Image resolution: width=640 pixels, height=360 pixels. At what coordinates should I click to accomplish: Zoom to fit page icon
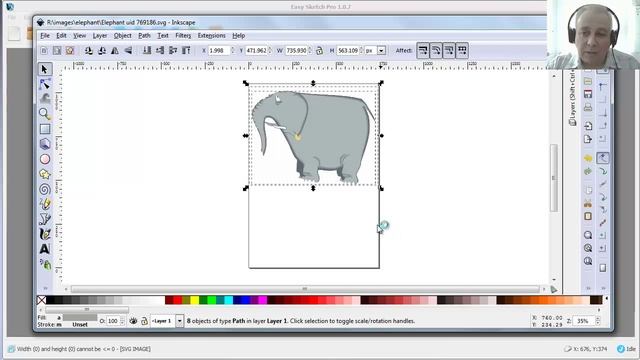(588, 261)
